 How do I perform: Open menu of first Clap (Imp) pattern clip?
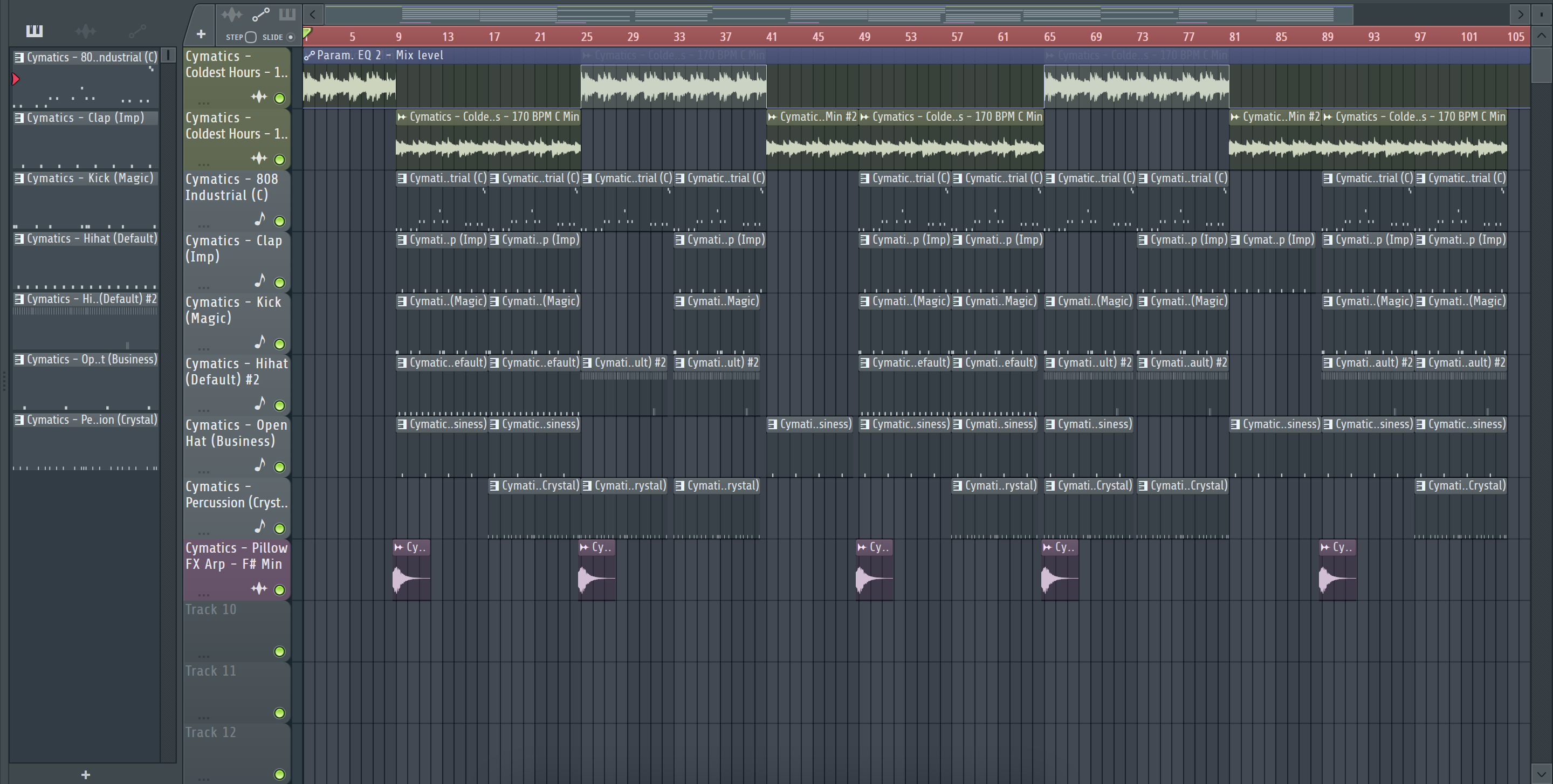point(402,240)
